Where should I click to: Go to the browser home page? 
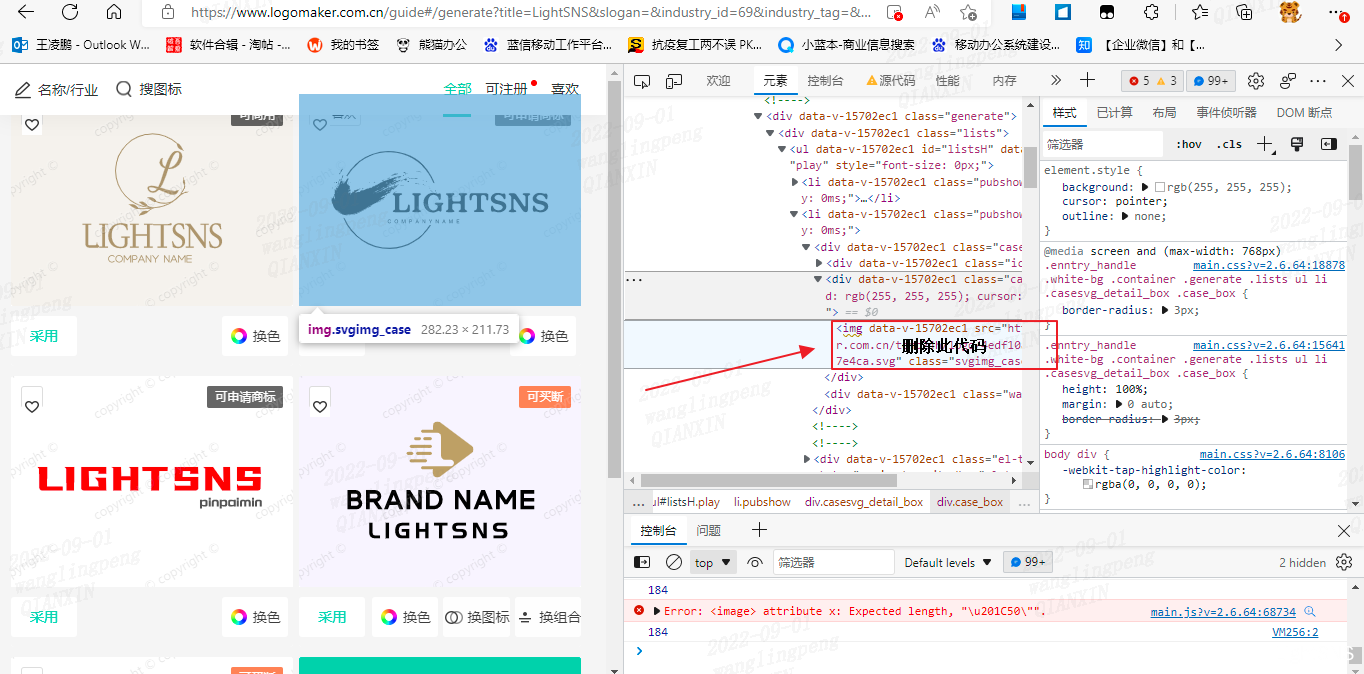pos(114,12)
